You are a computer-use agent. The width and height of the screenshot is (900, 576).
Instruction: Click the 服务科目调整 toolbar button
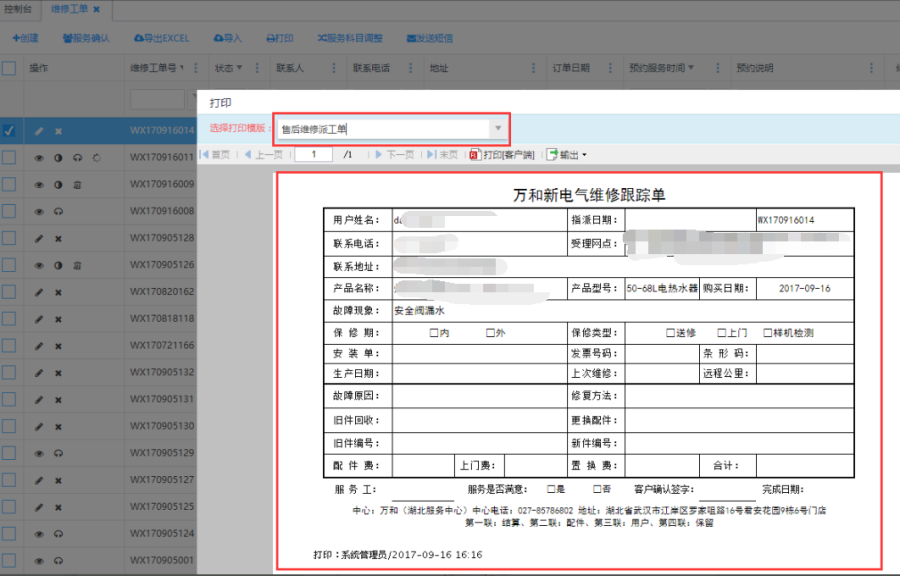point(350,38)
